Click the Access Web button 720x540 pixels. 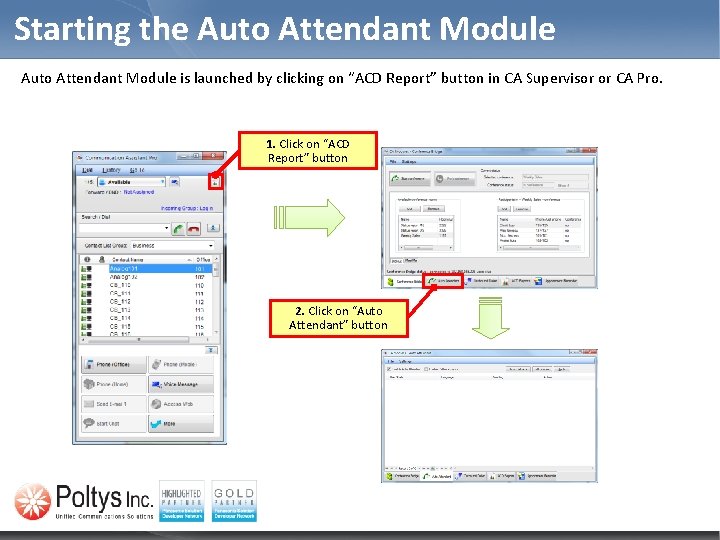coord(181,404)
